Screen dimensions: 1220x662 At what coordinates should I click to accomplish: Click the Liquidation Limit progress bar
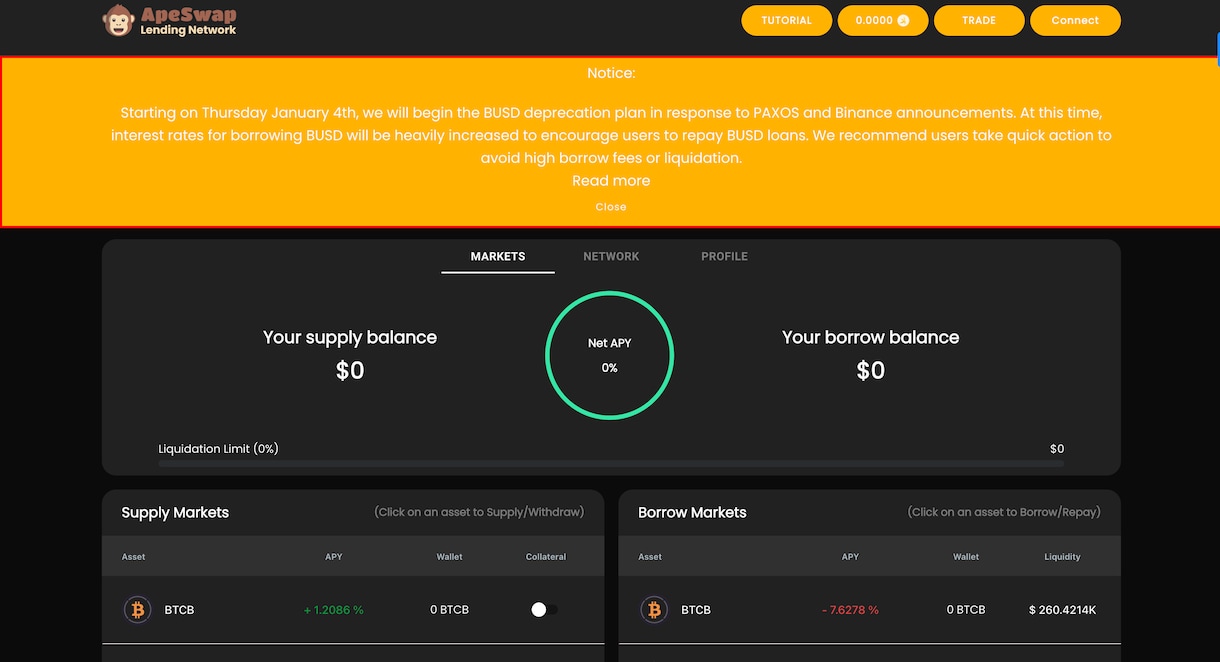[x=611, y=463]
